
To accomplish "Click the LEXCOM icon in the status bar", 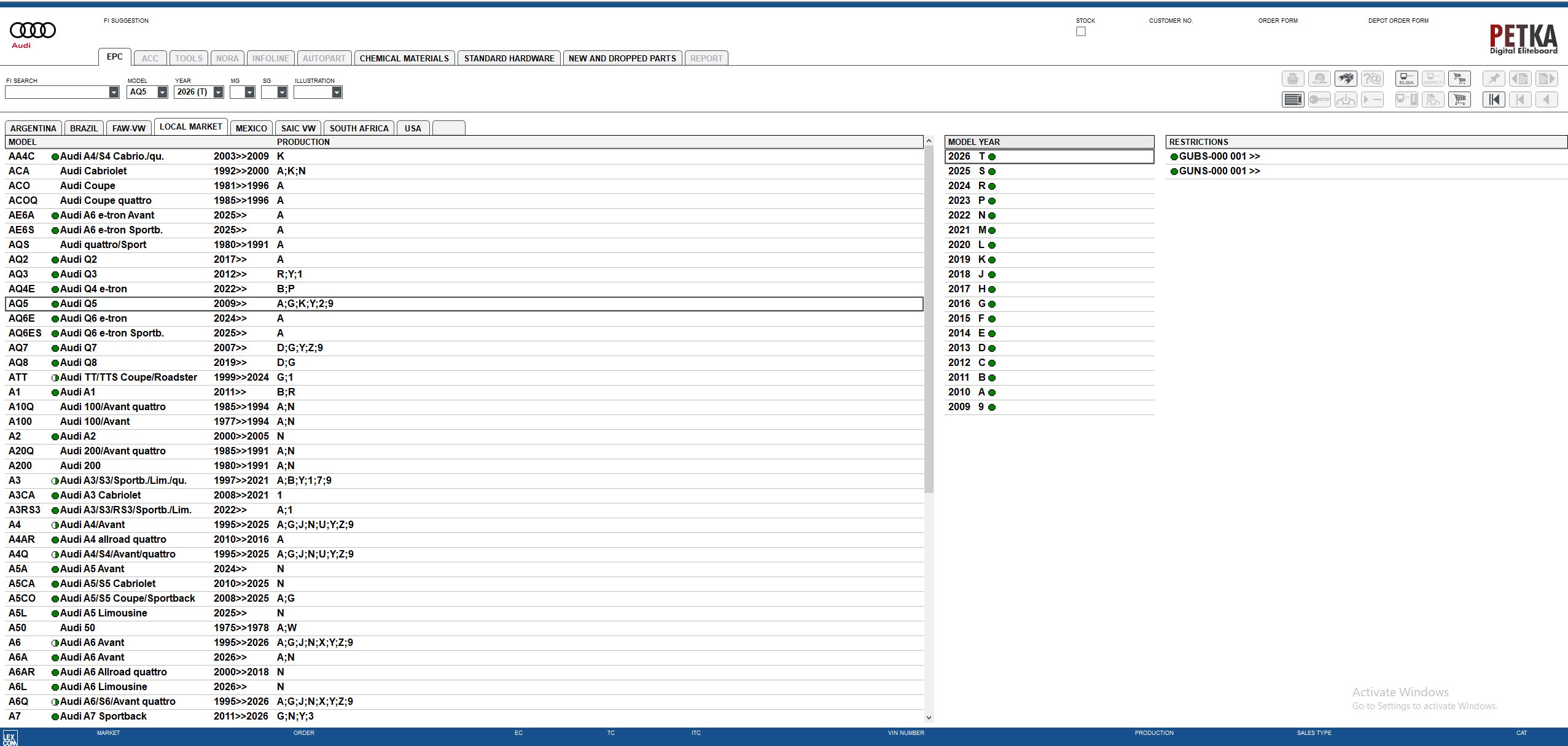I will pos(10,737).
